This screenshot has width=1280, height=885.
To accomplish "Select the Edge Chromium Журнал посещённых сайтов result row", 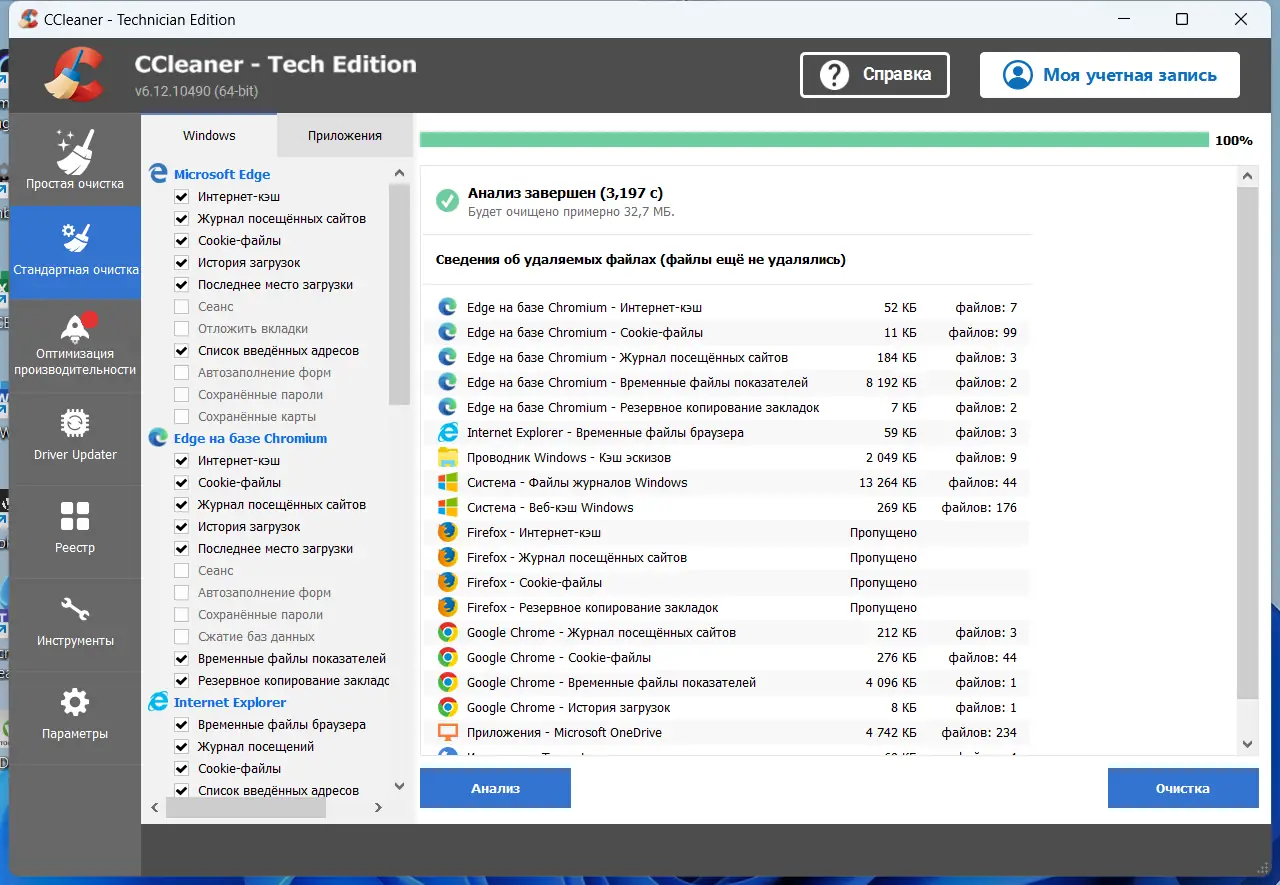I will [x=729, y=357].
